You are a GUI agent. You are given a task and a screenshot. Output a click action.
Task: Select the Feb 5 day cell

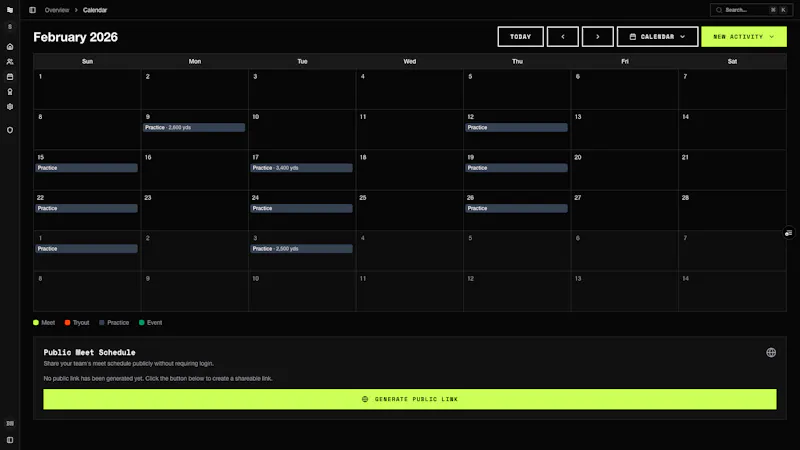[517, 89]
